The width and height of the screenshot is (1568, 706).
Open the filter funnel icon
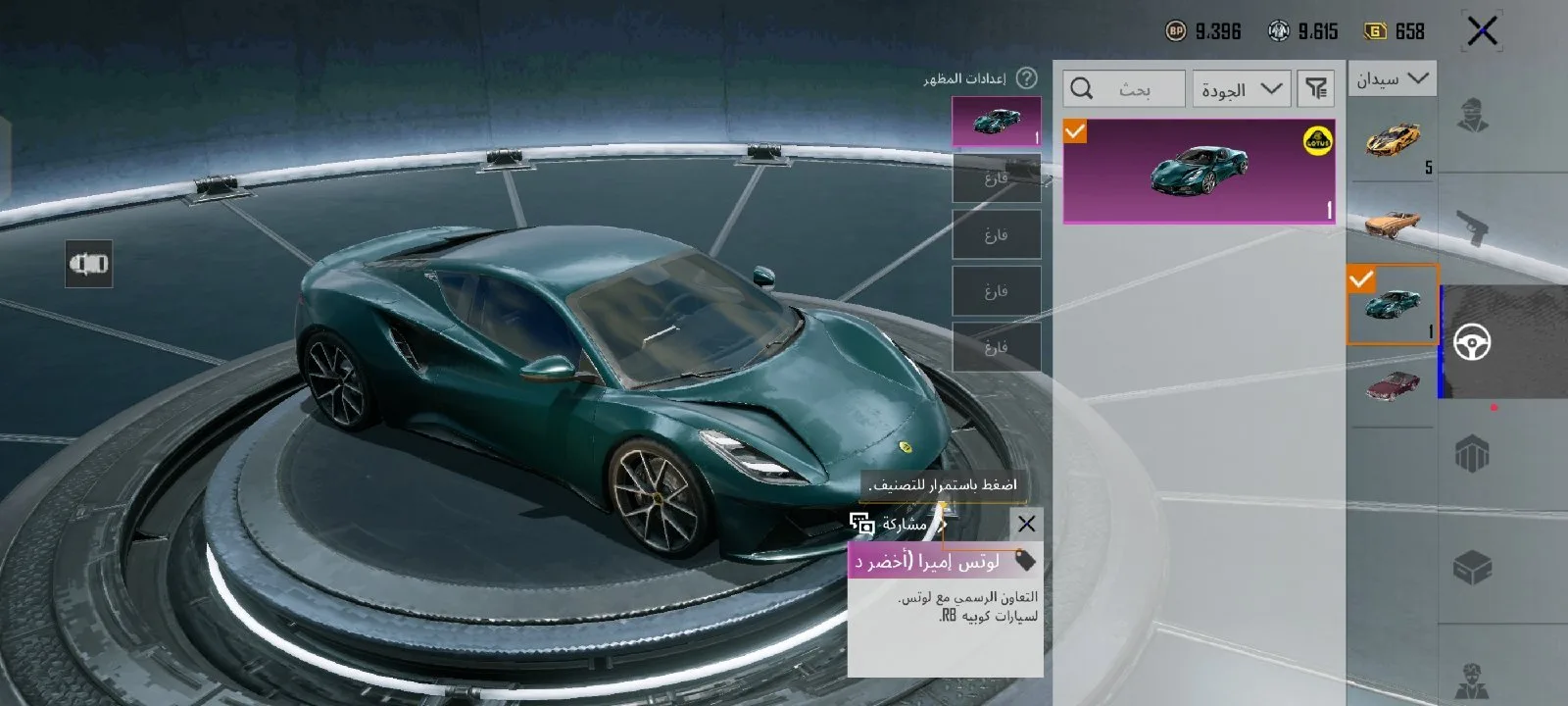[1316, 89]
